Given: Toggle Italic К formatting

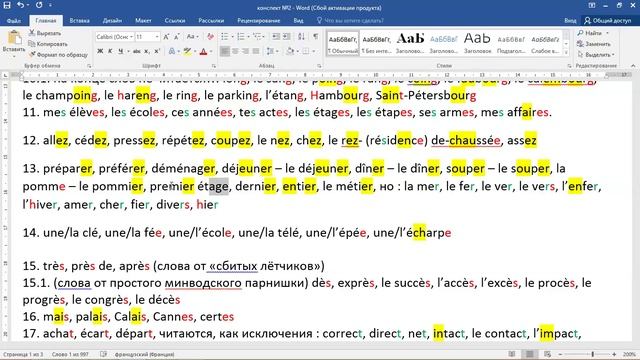Looking at the screenshot, I should (x=110, y=51).
